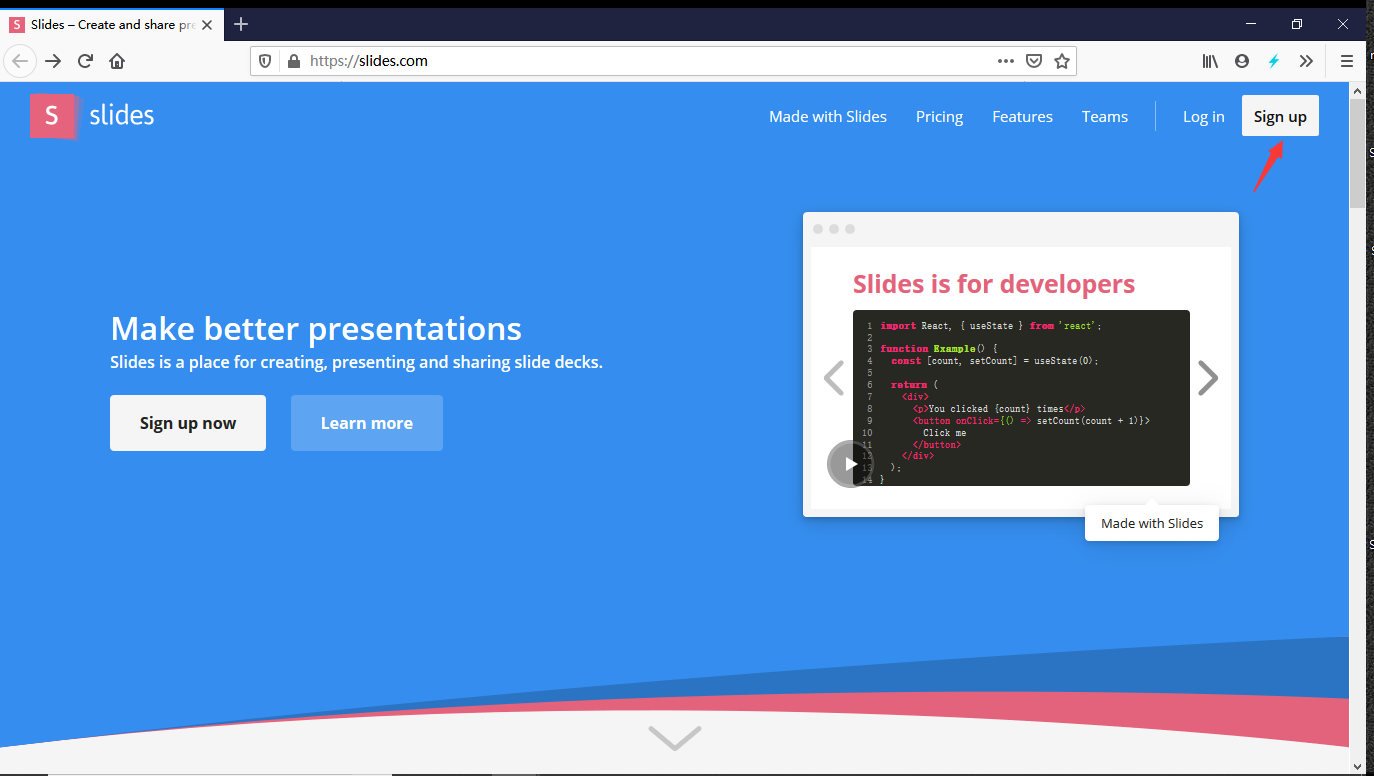Close the Slides browser tab

[x=209, y=24]
